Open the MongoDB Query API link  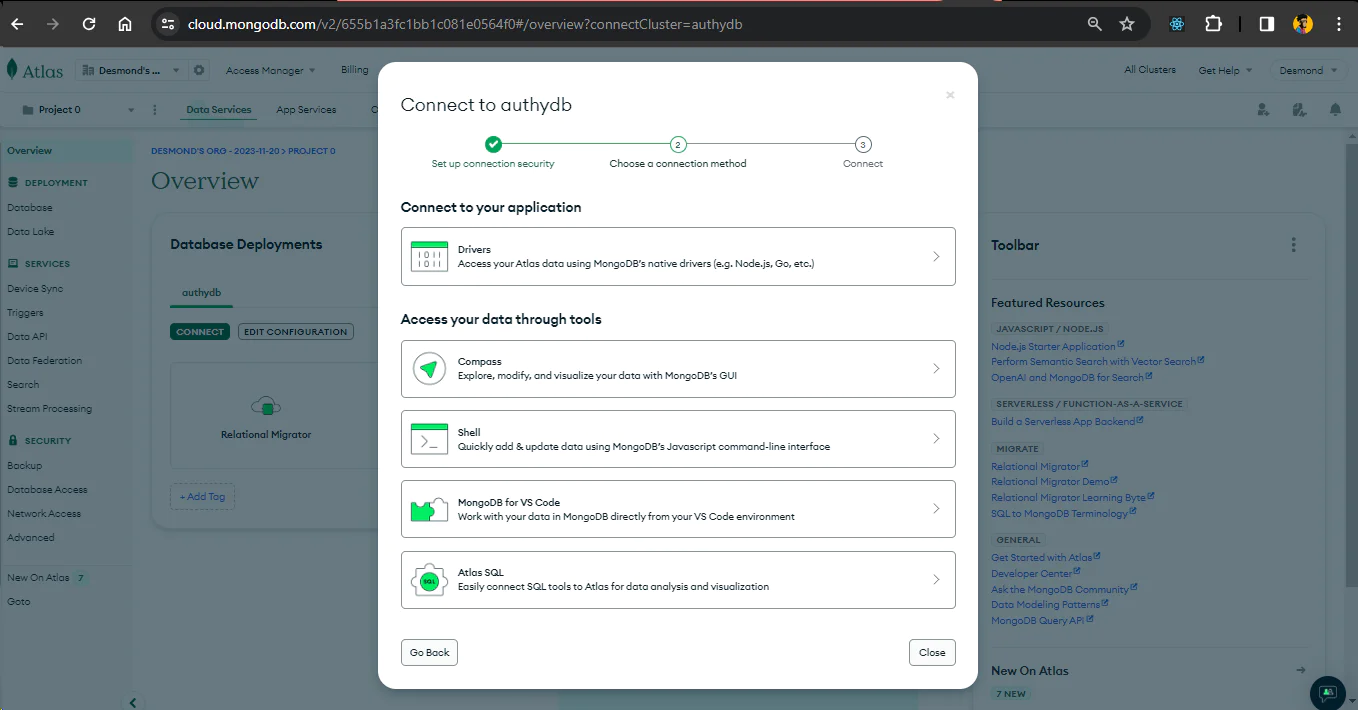(x=1042, y=620)
